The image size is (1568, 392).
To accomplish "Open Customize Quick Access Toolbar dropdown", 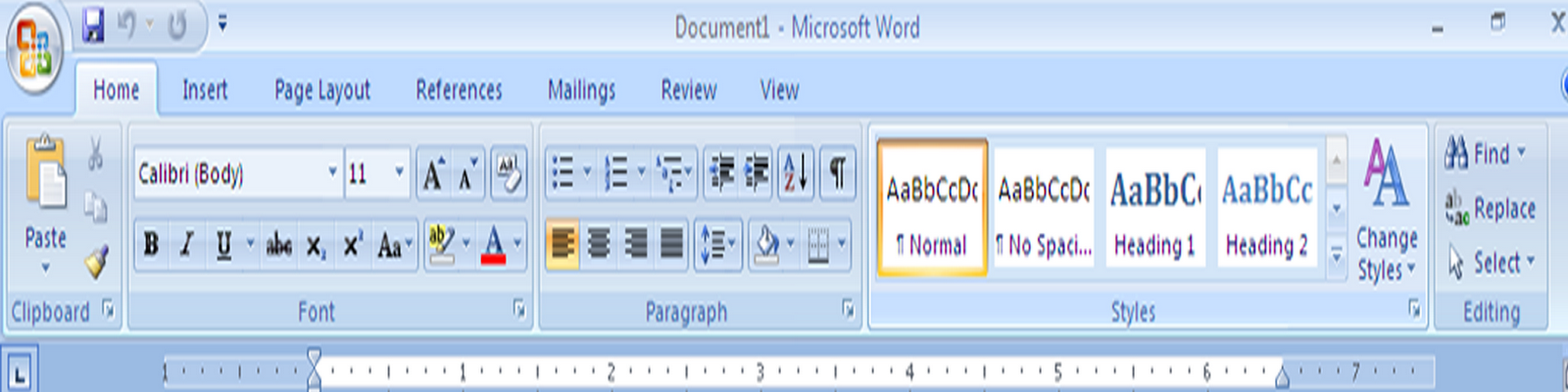I will (222, 24).
